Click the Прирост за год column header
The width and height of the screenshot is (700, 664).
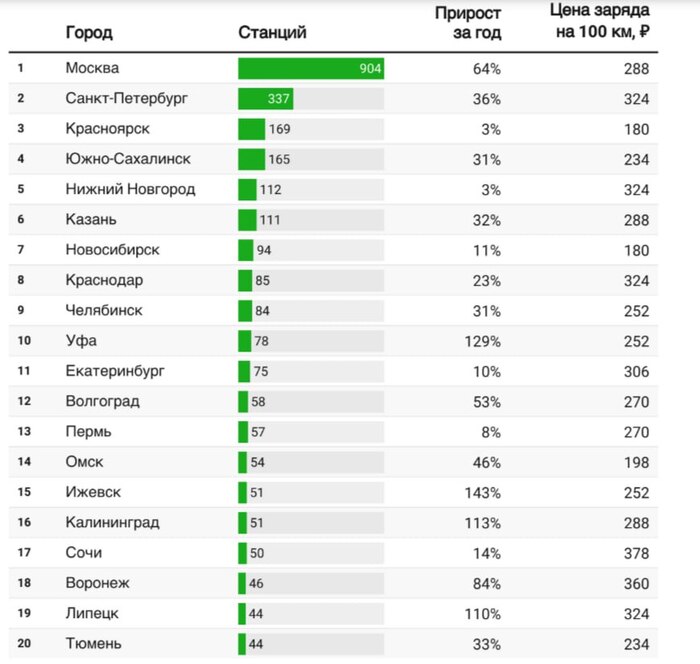point(468,23)
